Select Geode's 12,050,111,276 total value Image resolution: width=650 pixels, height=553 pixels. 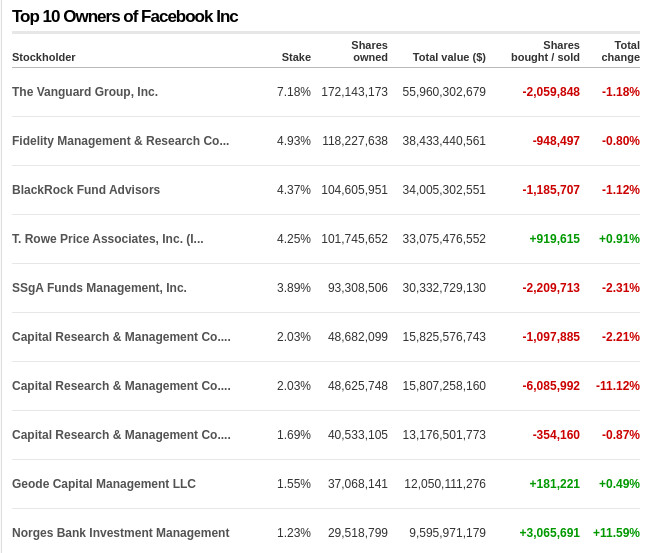pyautogui.click(x=444, y=484)
